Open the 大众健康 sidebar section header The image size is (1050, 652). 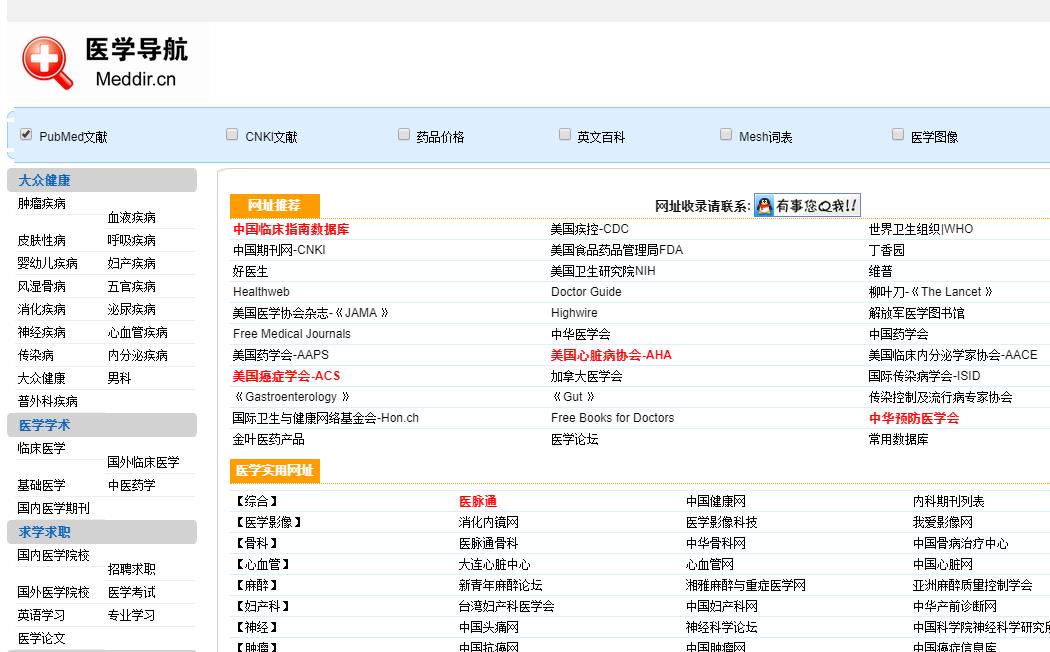(x=102, y=180)
